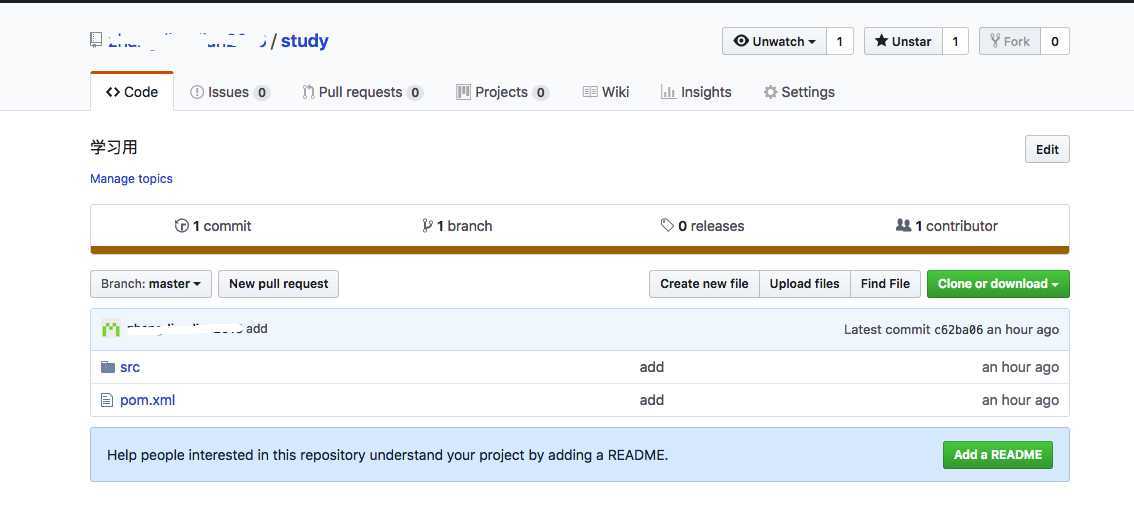Click Upload files button
The height and width of the screenshot is (509, 1134).
pos(805,284)
